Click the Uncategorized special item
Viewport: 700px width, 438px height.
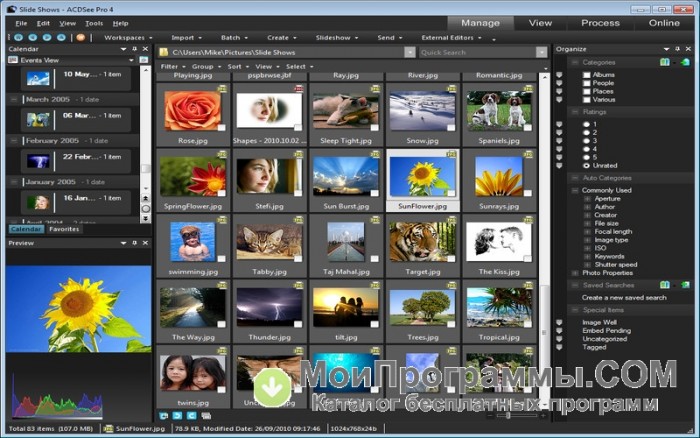pos(604,339)
